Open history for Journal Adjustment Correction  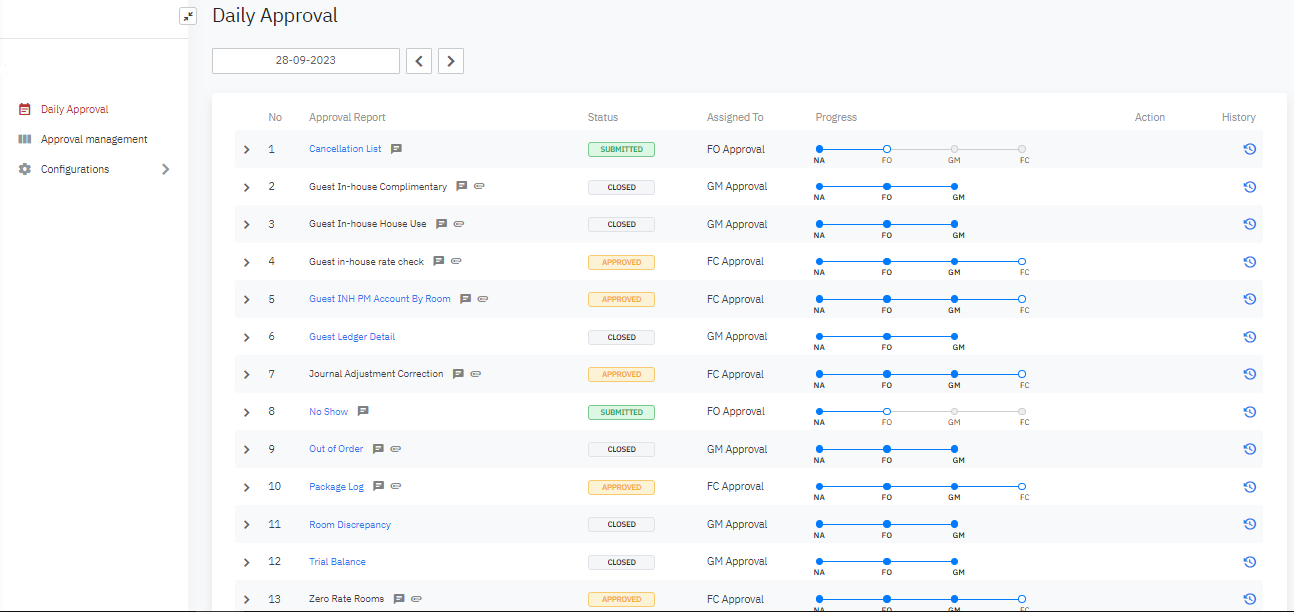[x=1249, y=374]
